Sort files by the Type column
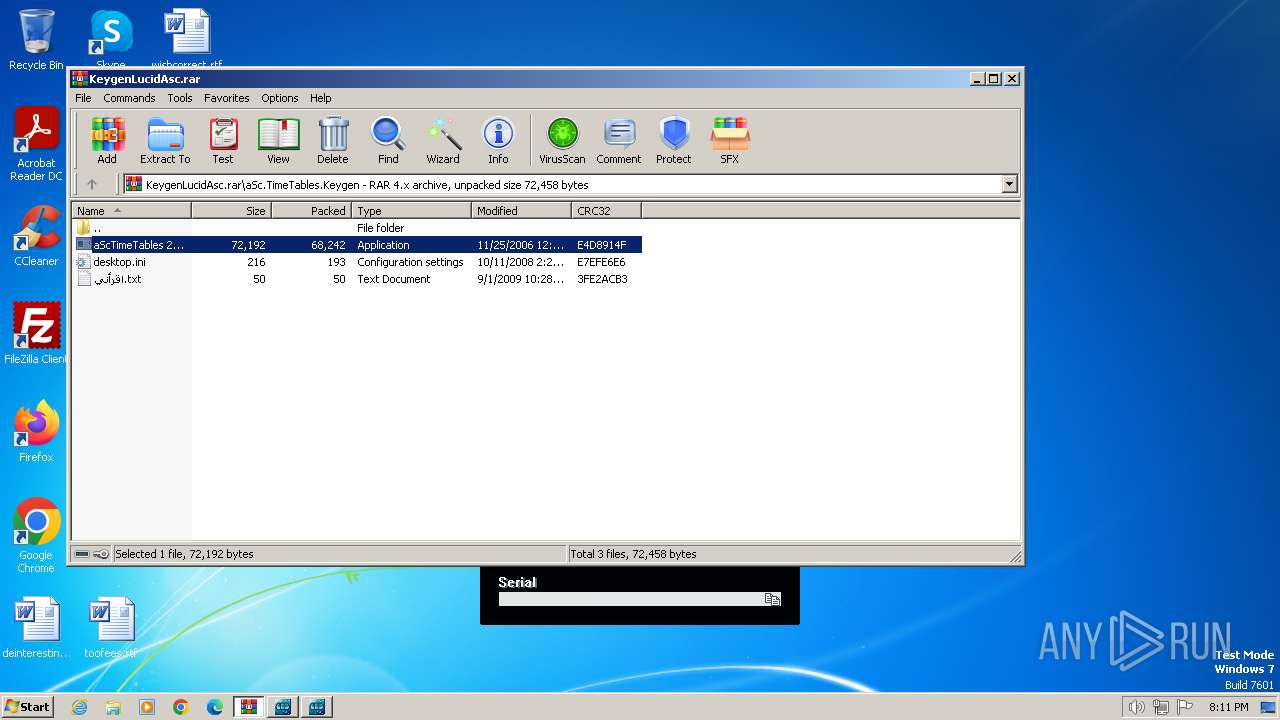This screenshot has height=720, width=1280. click(x=411, y=210)
